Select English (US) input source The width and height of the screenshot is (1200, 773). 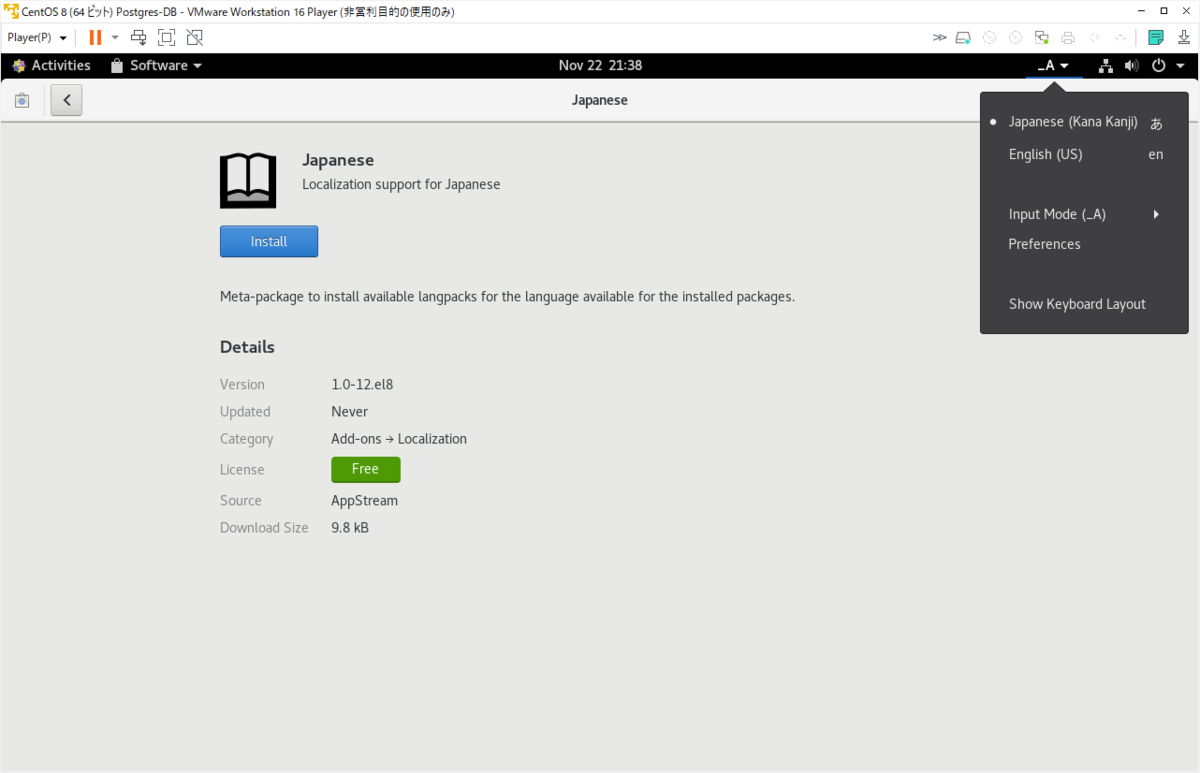[1084, 154]
